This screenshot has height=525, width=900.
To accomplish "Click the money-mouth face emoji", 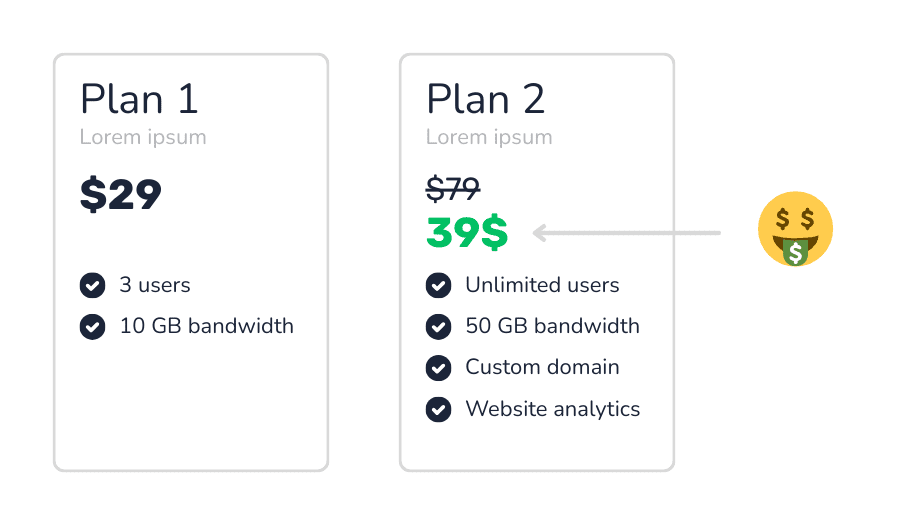I will pos(795,229).
